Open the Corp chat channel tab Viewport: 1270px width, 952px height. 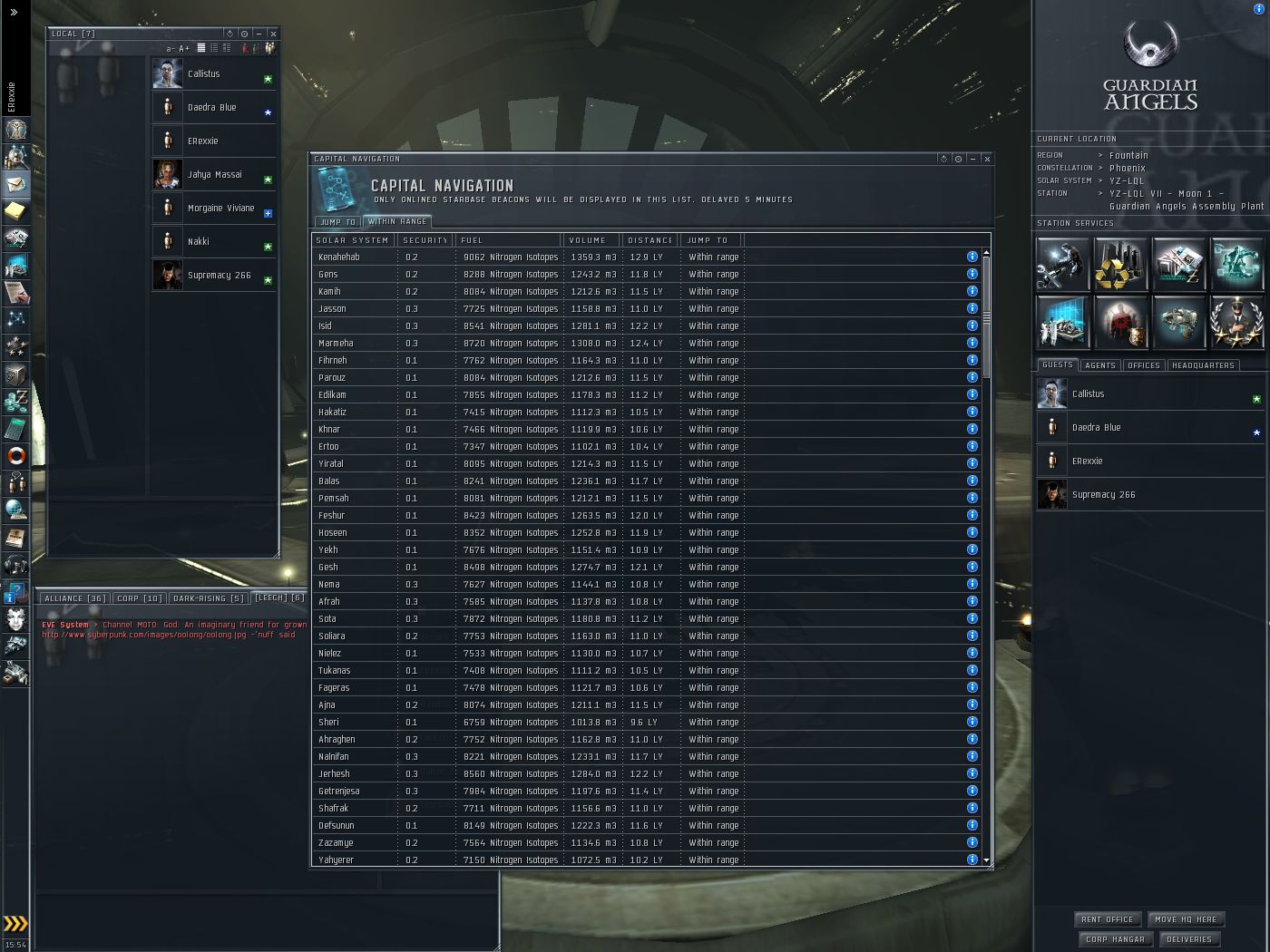(140, 598)
